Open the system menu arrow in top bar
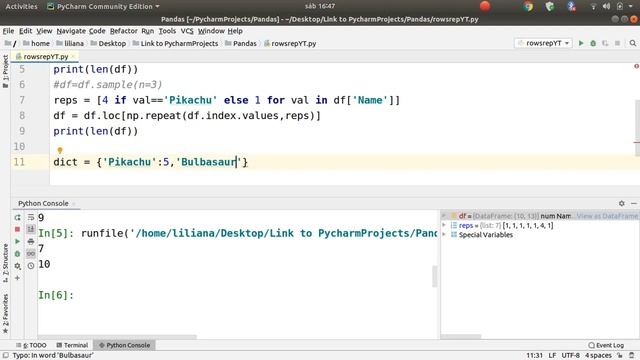640x360 pixels. 631,7
